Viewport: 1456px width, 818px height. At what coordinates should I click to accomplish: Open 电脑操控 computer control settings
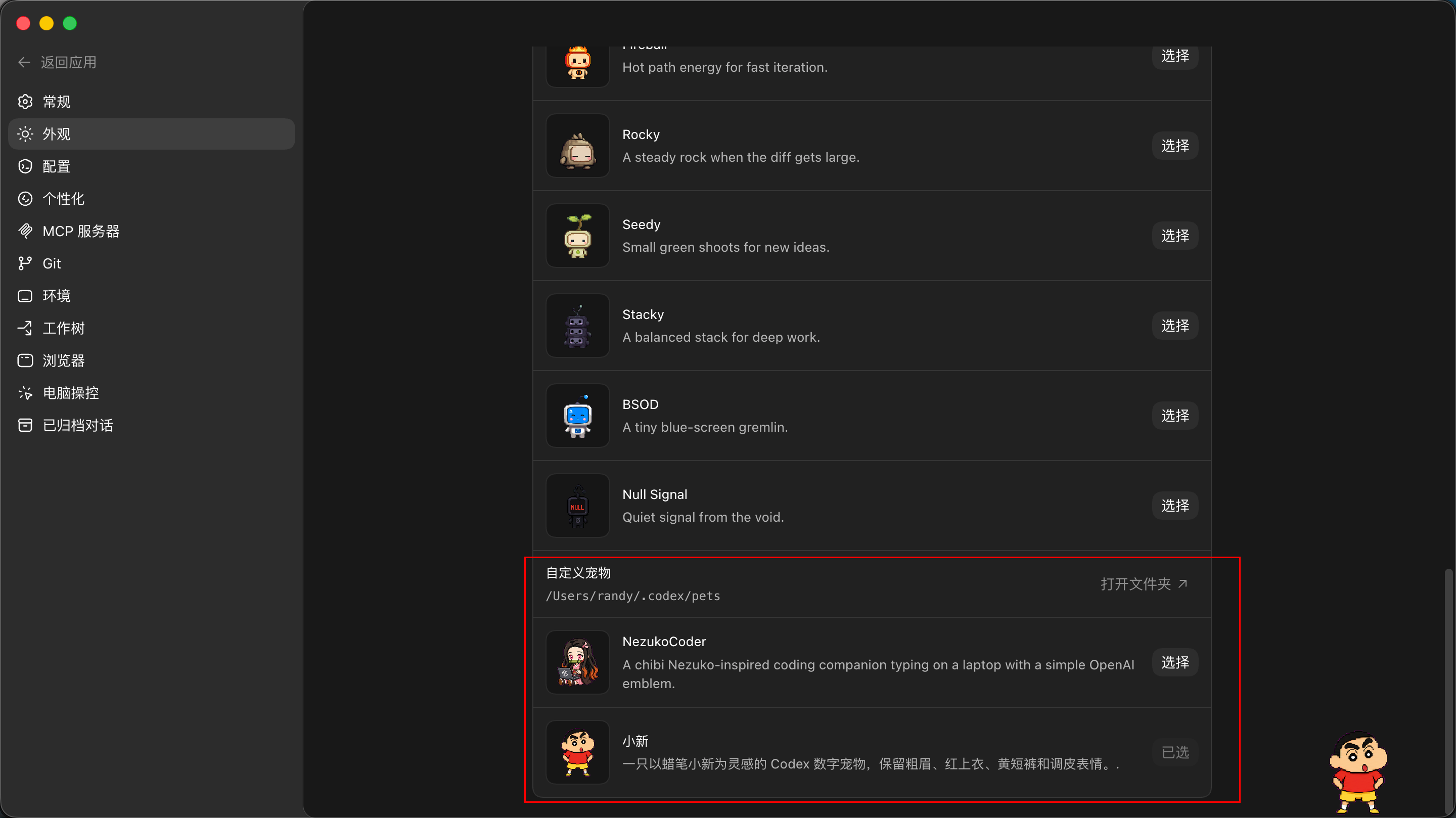[x=151, y=393]
